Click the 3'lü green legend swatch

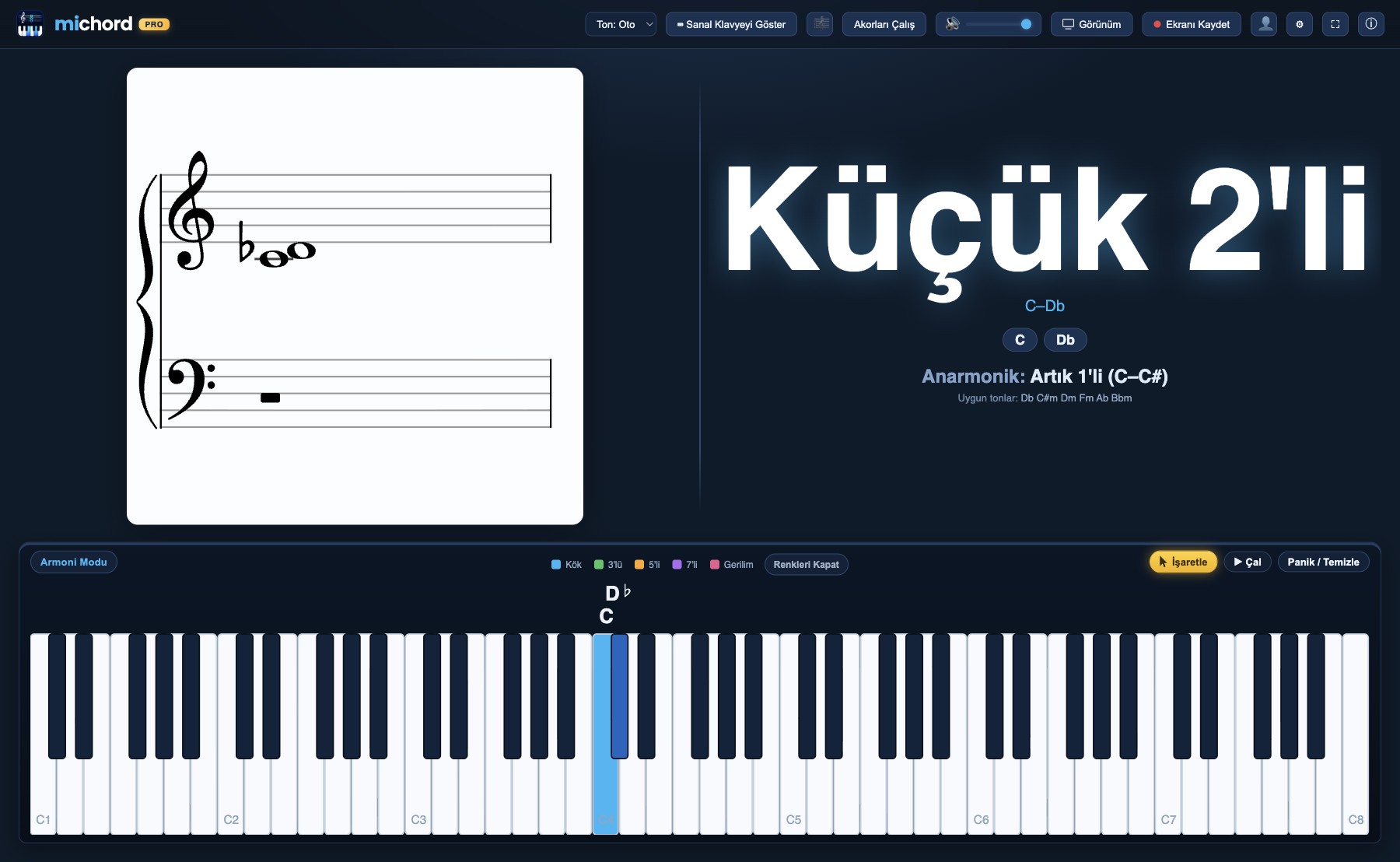click(x=599, y=565)
